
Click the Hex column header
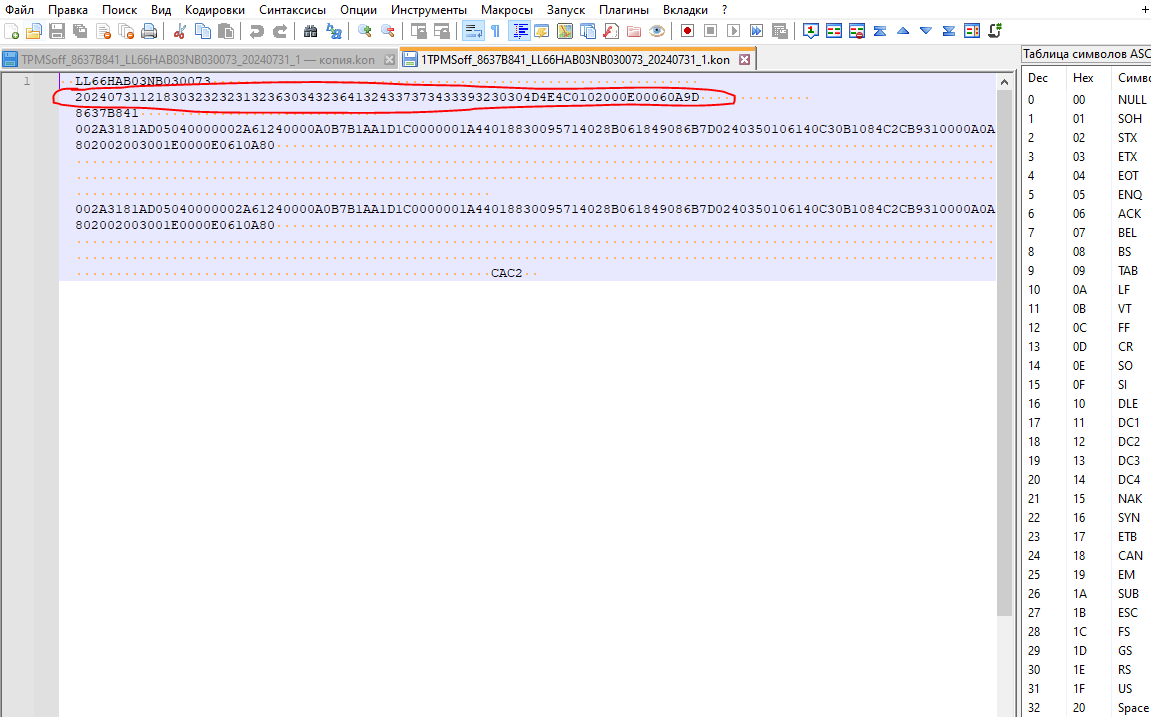[x=1083, y=78]
